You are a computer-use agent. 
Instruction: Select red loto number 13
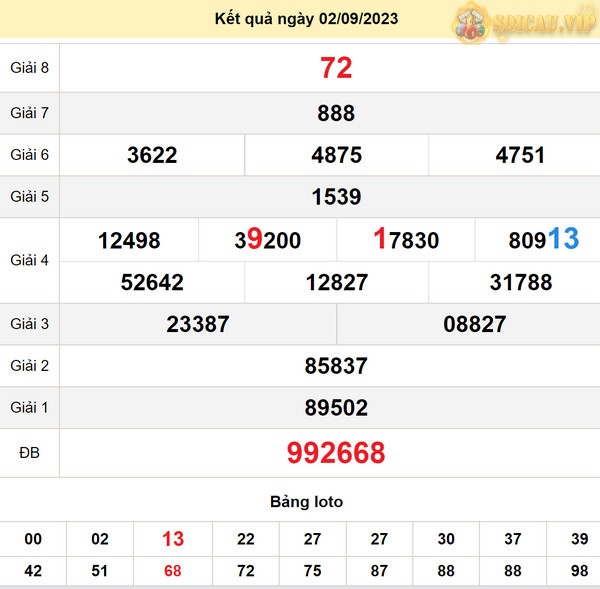[173, 539]
